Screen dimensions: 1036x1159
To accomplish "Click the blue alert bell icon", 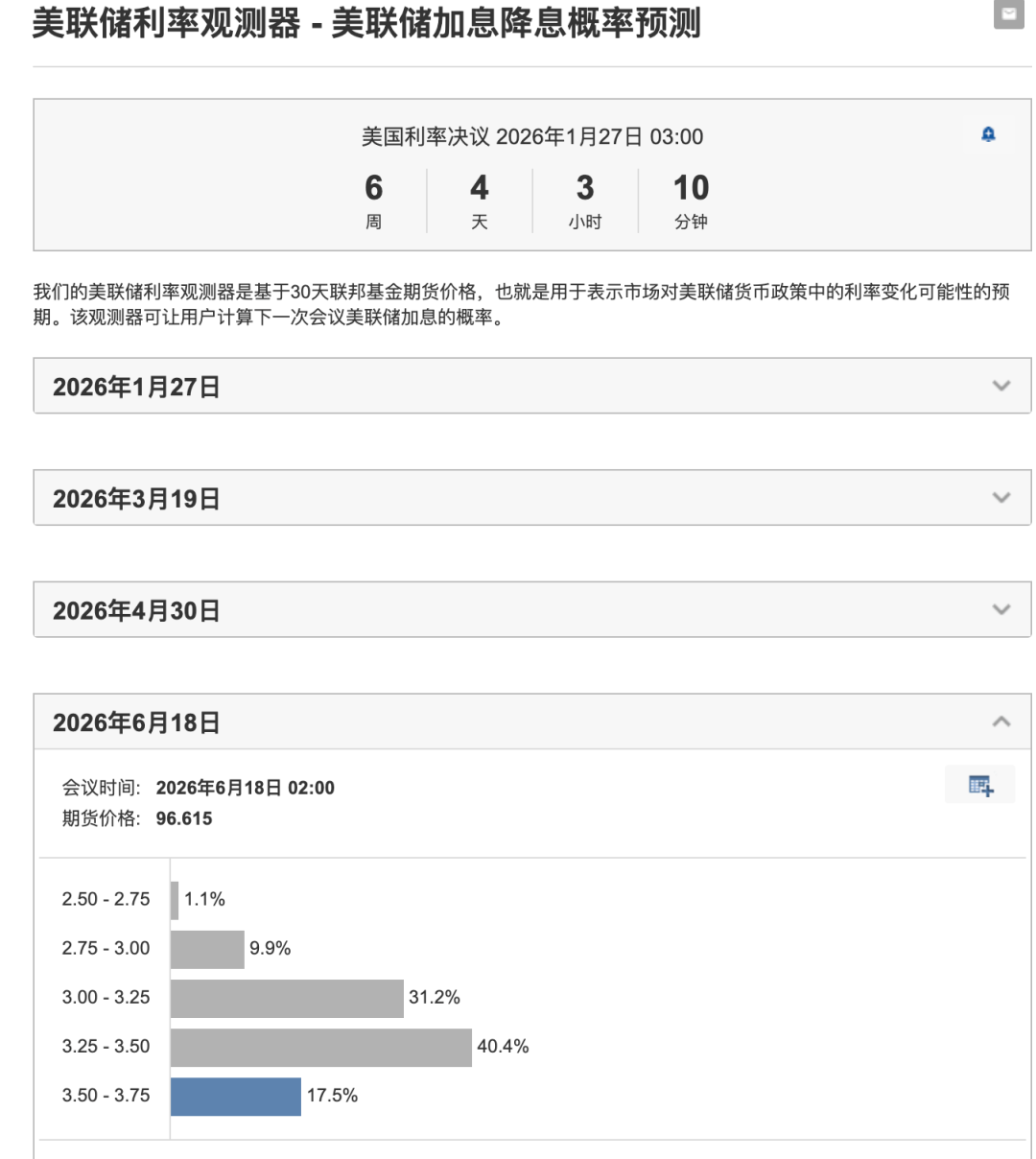I will point(988,135).
